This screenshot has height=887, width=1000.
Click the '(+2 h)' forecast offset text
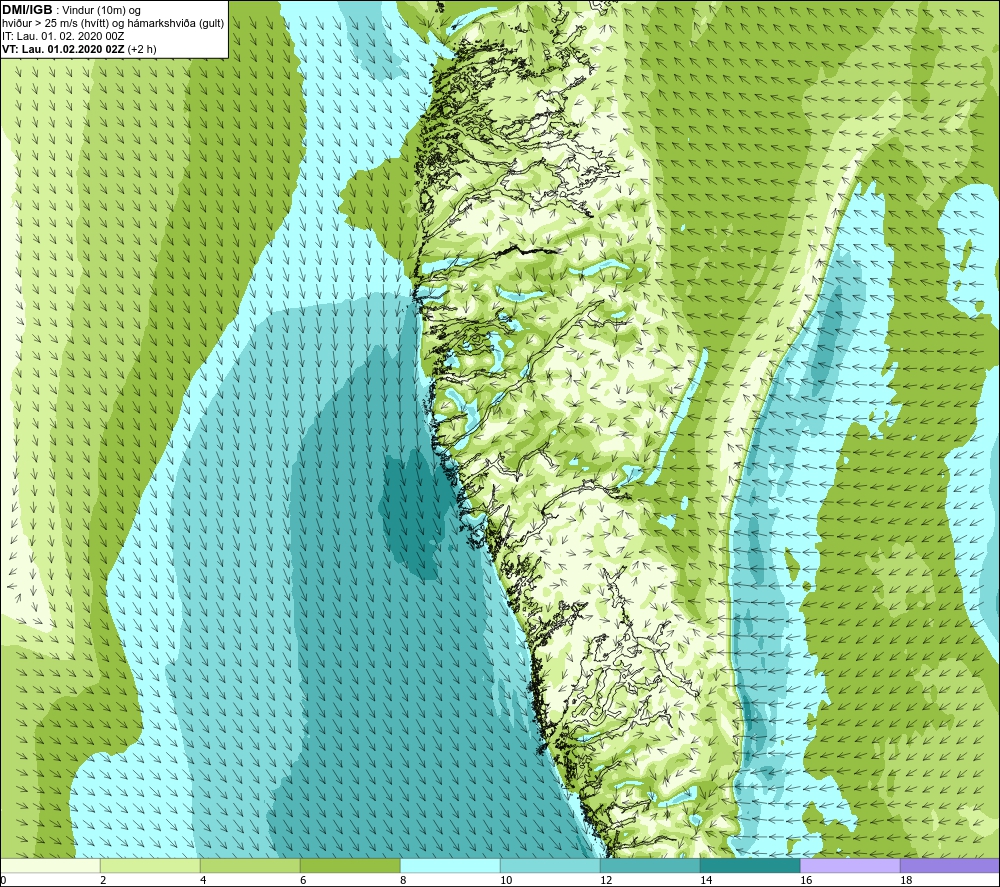click(142, 49)
